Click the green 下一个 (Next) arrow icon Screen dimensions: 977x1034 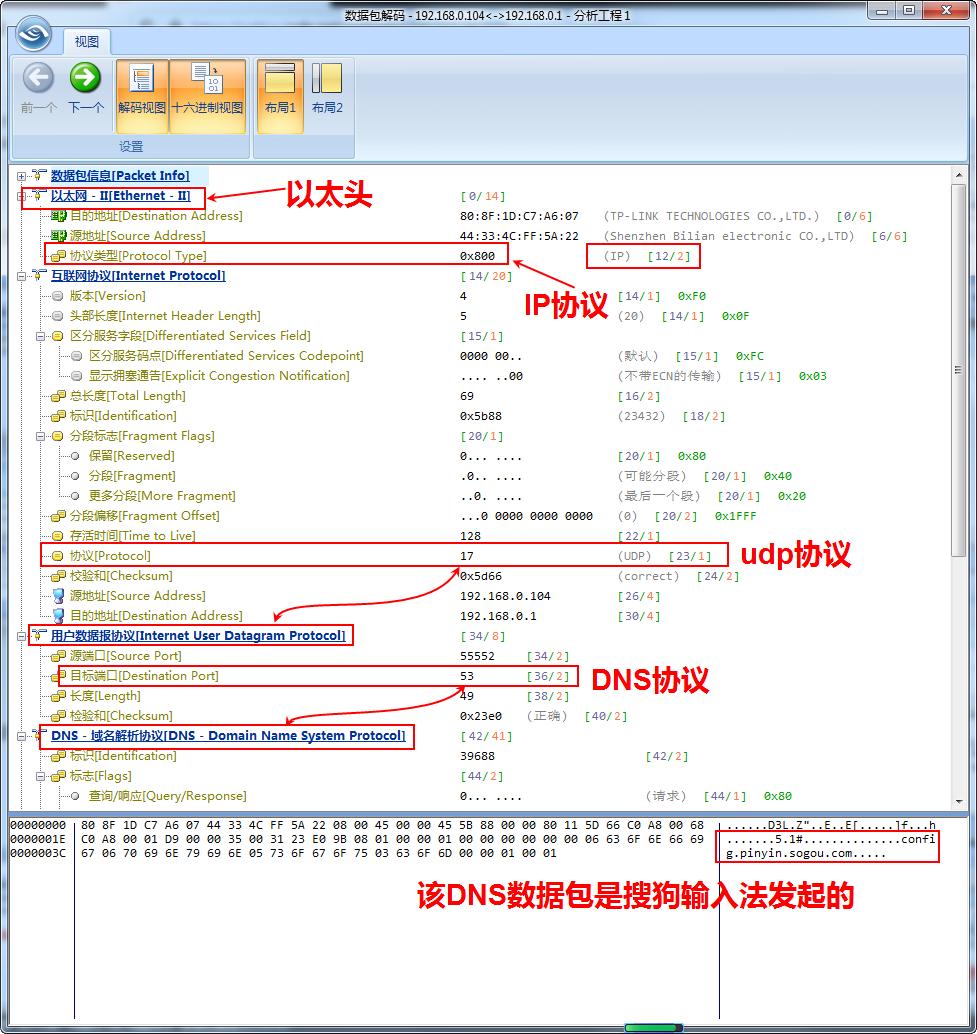(x=85, y=80)
